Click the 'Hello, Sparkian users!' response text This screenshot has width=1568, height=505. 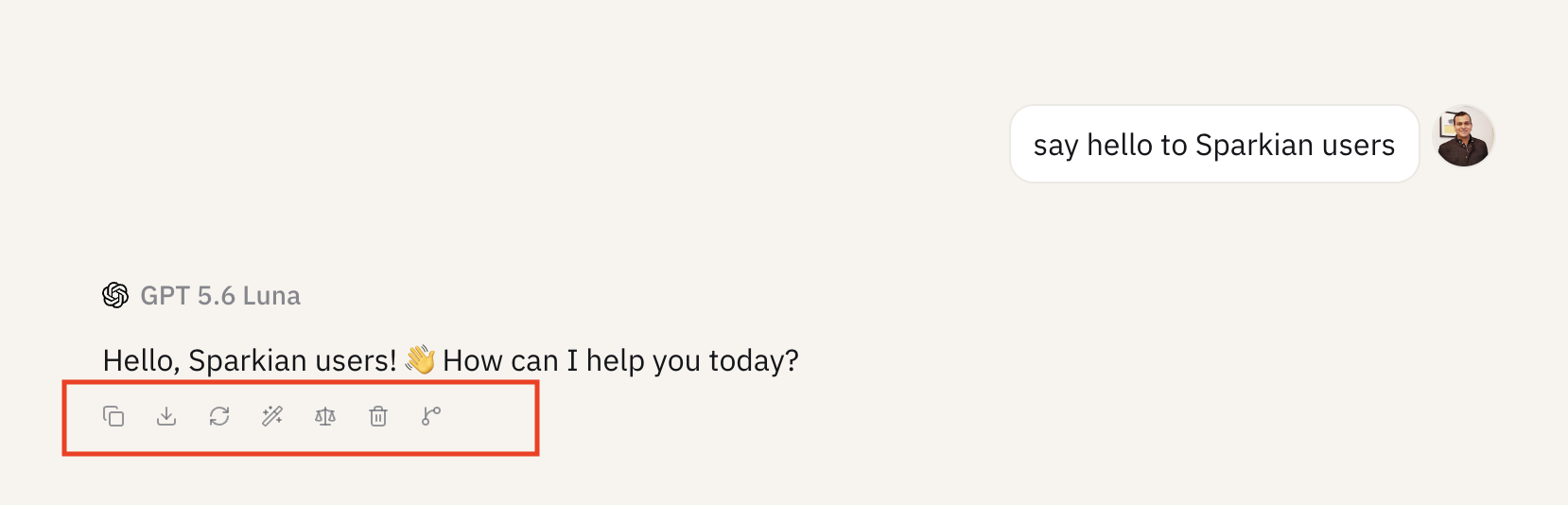(250, 360)
